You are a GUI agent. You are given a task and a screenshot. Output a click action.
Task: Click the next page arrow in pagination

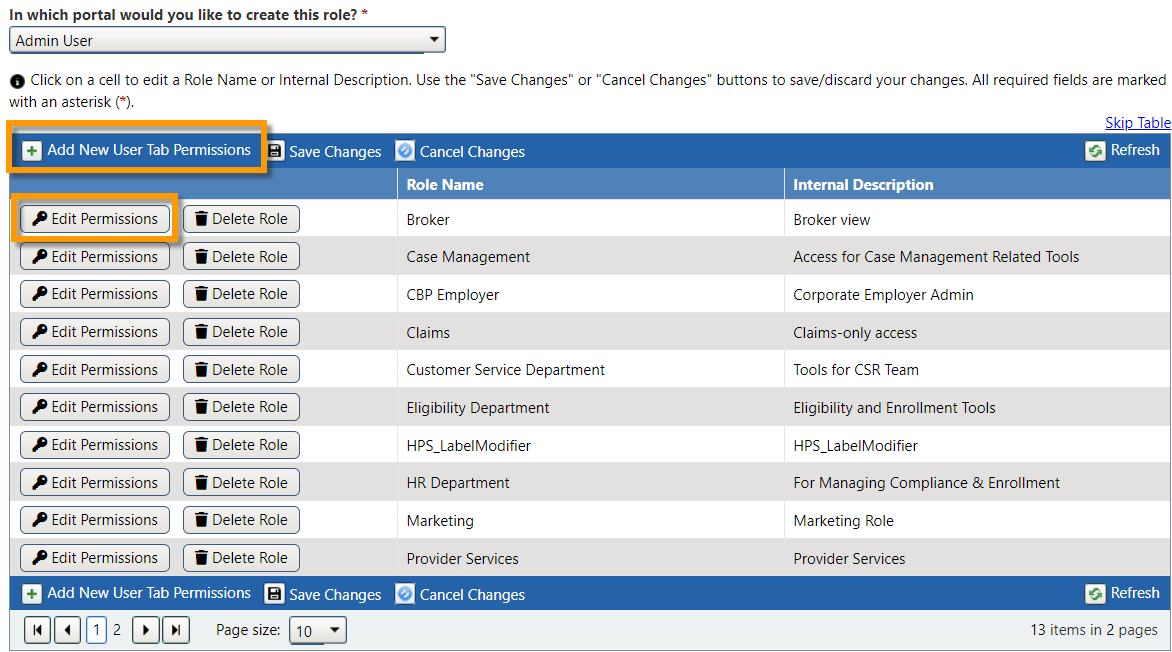144,630
